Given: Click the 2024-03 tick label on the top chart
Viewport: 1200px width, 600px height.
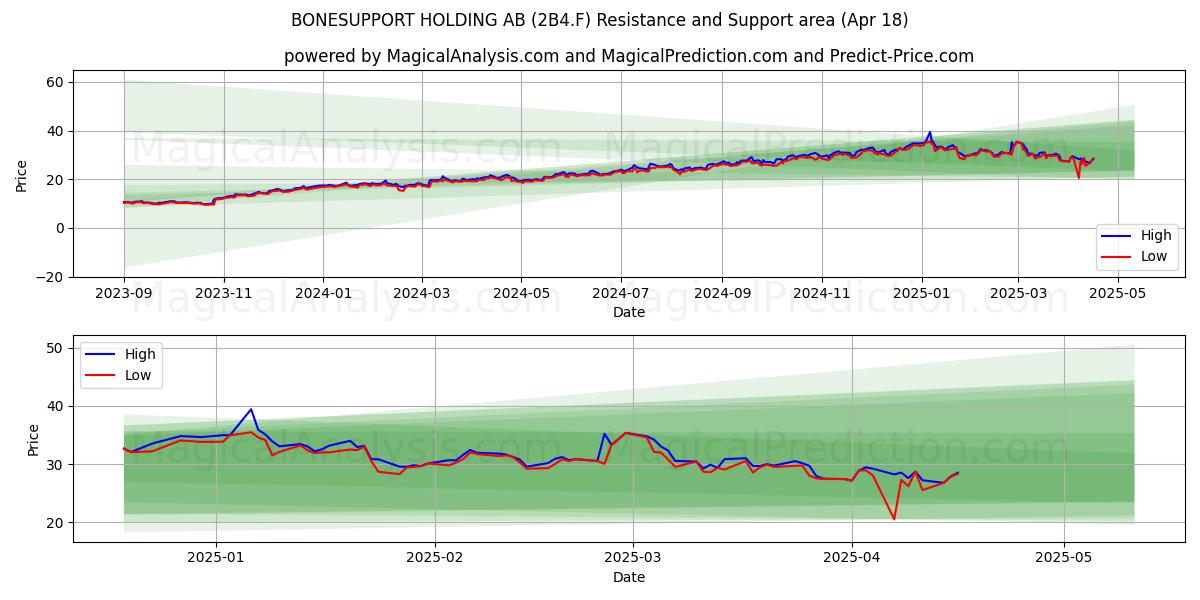Looking at the screenshot, I should [x=421, y=295].
